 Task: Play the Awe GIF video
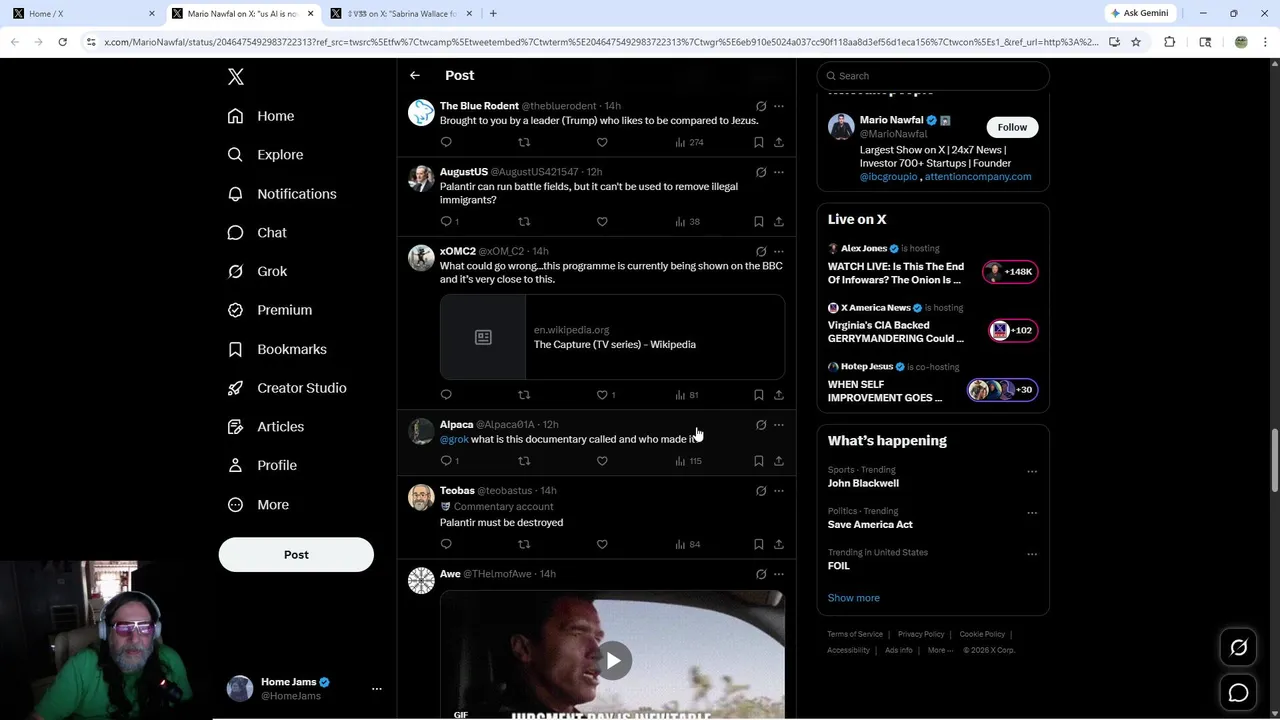(x=613, y=660)
